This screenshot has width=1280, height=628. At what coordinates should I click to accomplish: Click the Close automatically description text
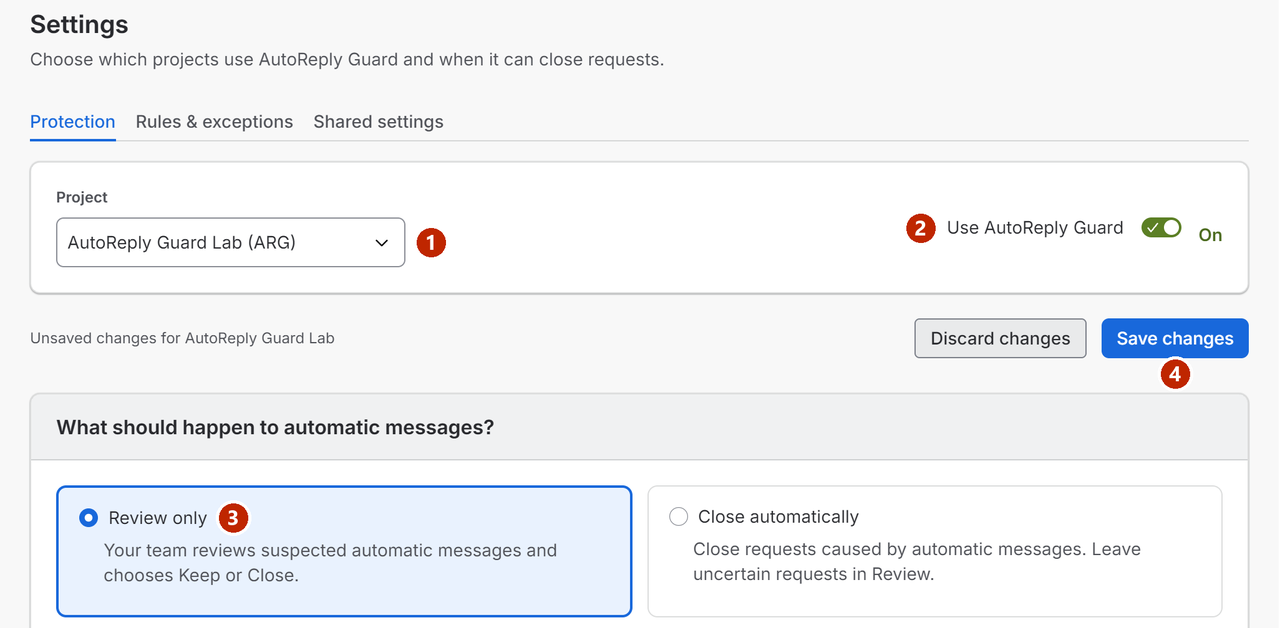coord(917,562)
